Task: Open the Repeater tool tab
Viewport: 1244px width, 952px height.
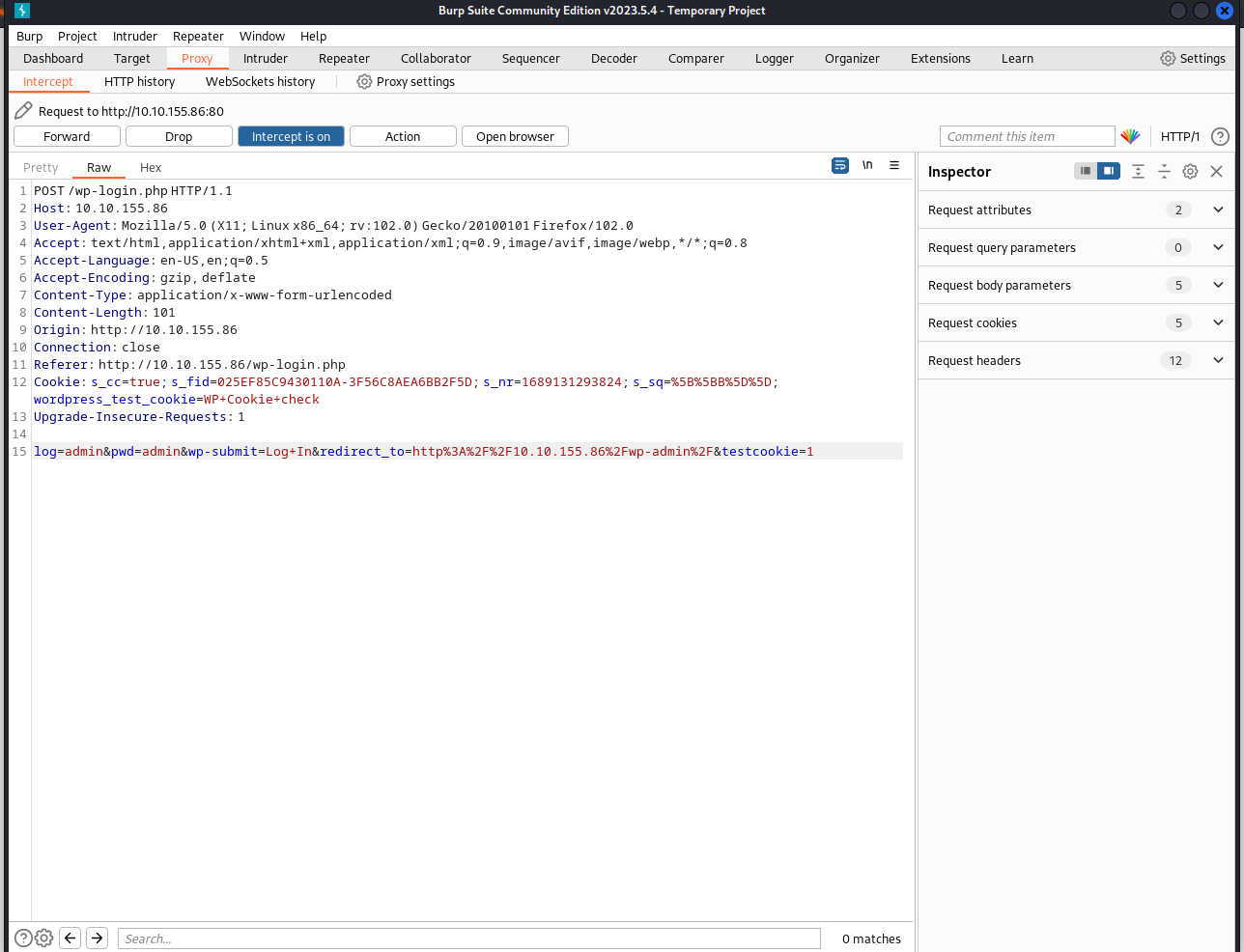Action: pos(344,58)
